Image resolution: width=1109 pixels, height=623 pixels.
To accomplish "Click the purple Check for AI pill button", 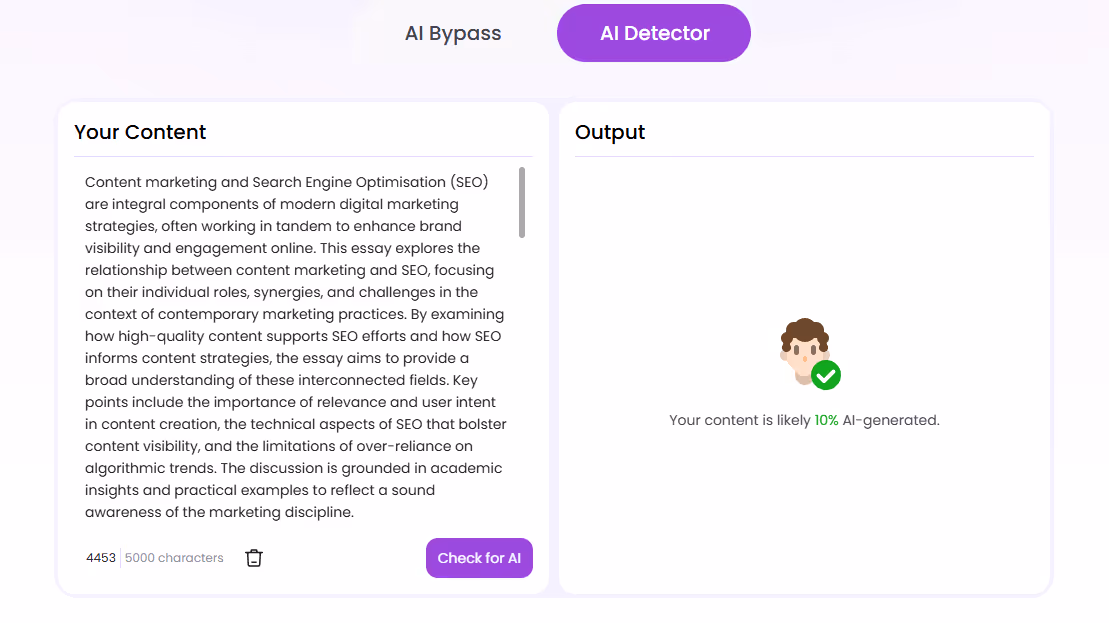I will [479, 557].
